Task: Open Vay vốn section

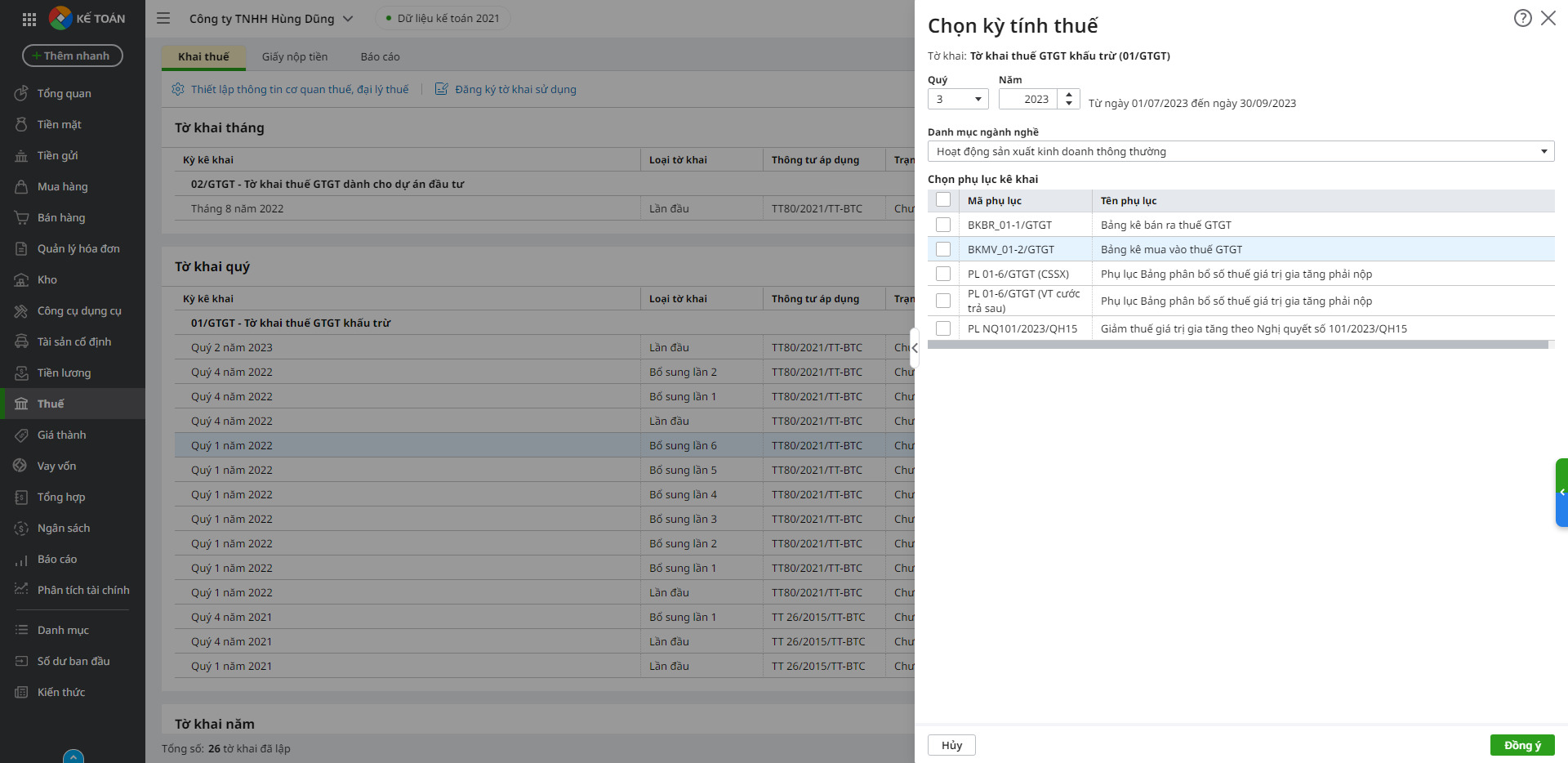Action: pos(73,466)
